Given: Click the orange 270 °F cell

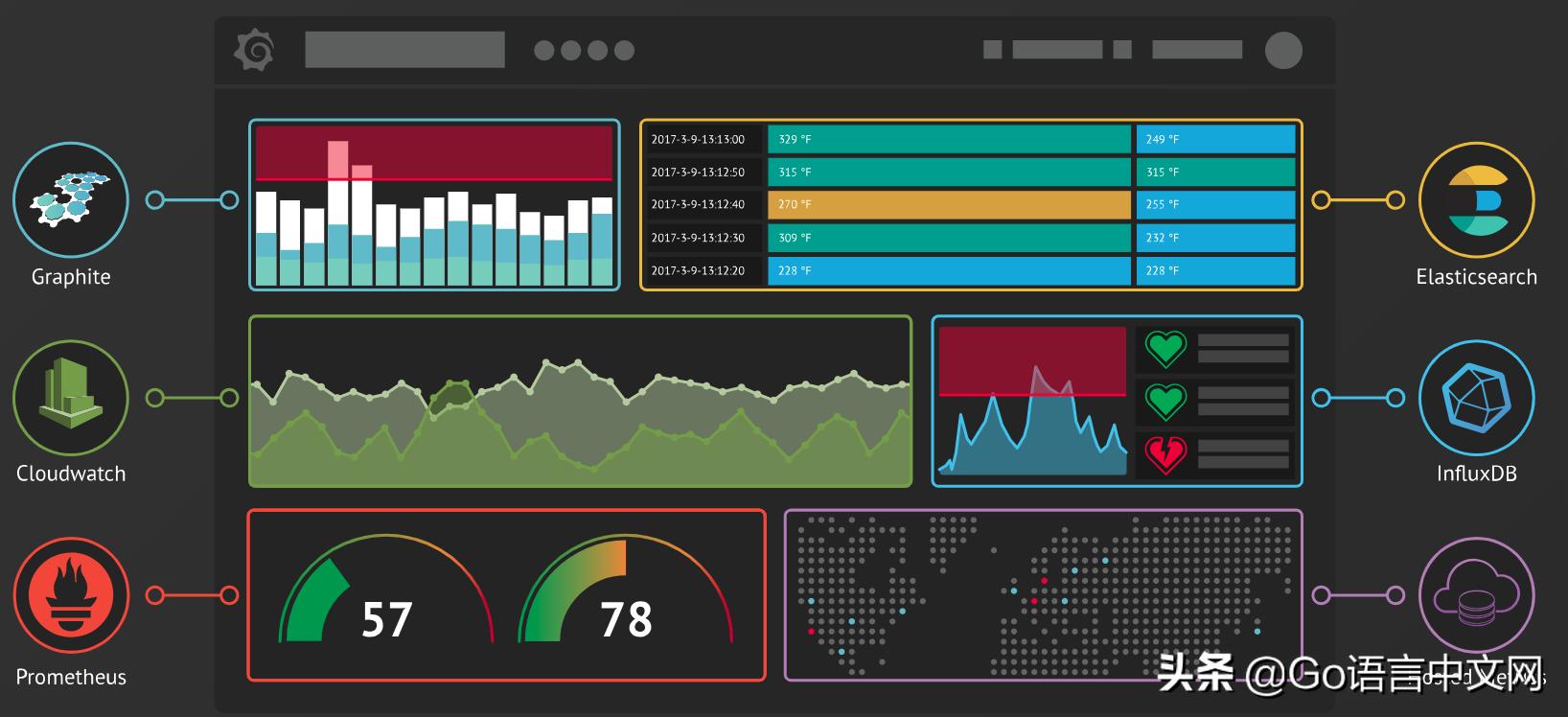Looking at the screenshot, I should click(x=949, y=204).
